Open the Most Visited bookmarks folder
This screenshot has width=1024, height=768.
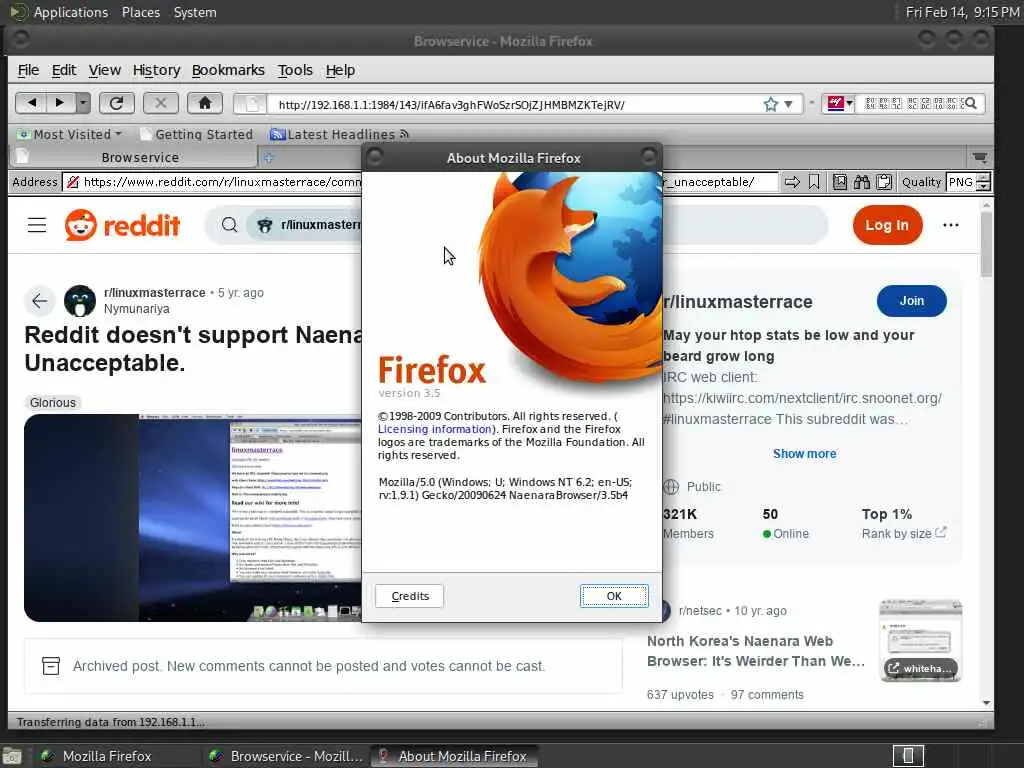pos(70,135)
